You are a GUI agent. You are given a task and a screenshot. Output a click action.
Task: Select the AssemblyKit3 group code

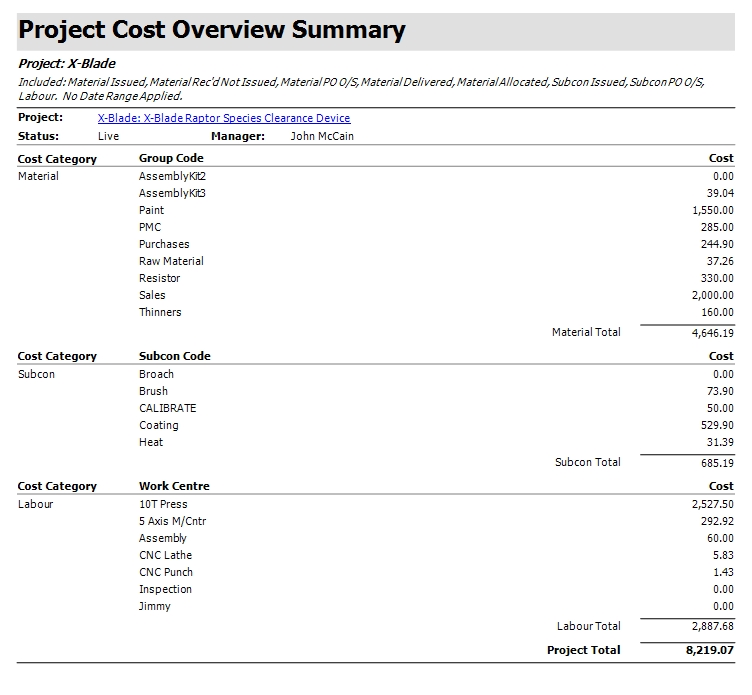(x=172, y=193)
